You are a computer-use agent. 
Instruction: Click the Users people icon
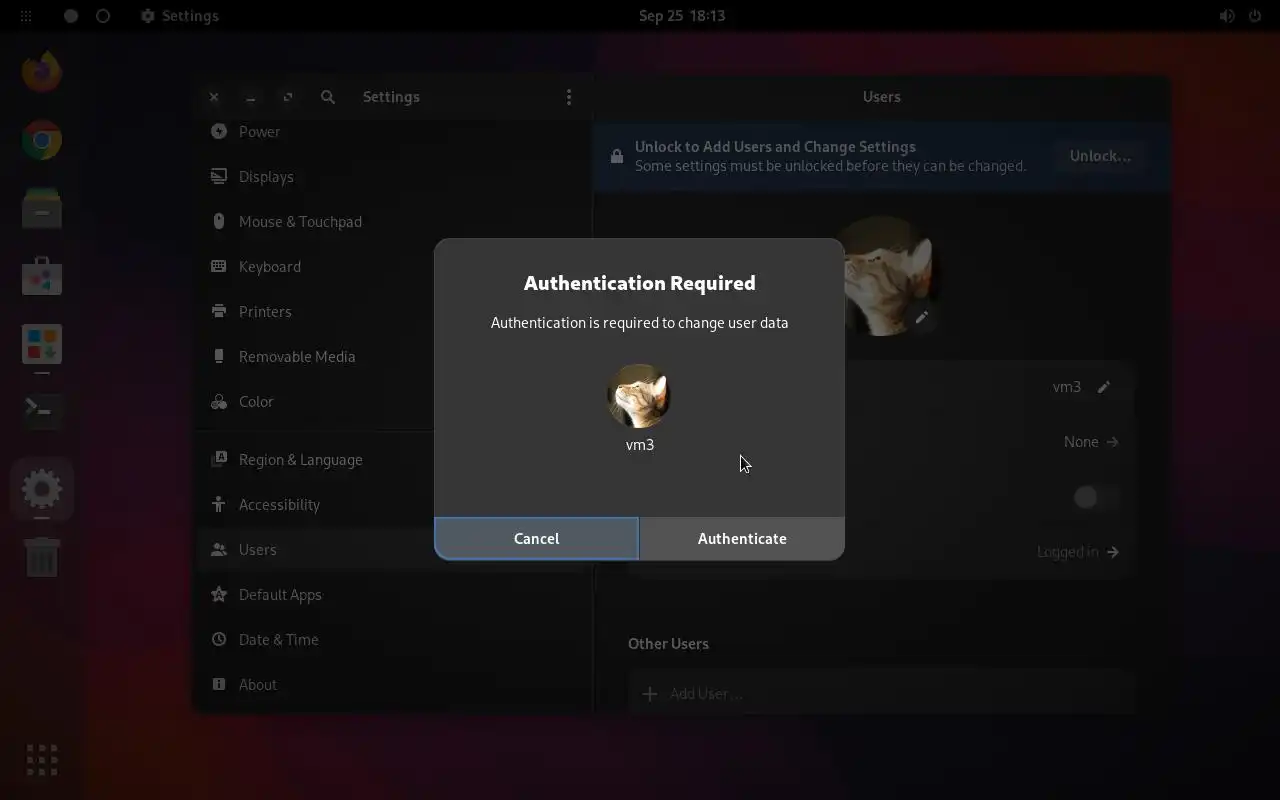pyautogui.click(x=218, y=550)
